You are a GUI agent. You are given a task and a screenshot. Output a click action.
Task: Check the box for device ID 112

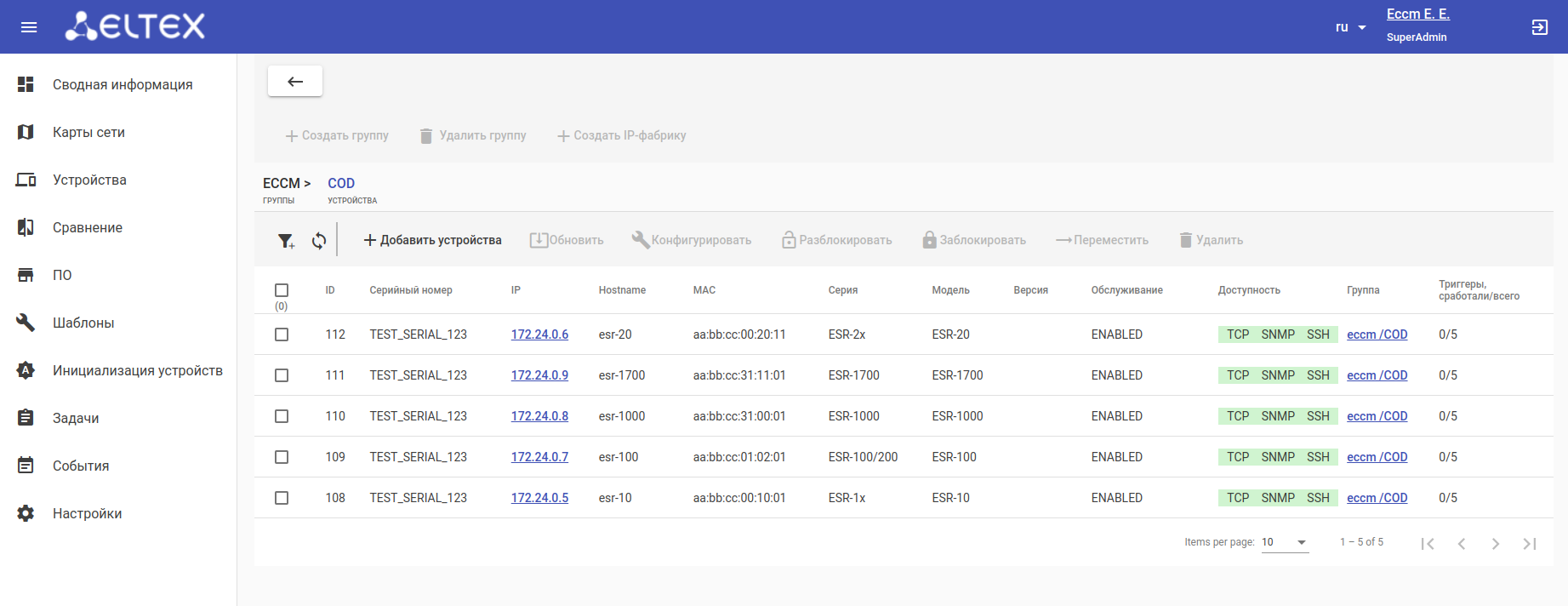click(282, 334)
